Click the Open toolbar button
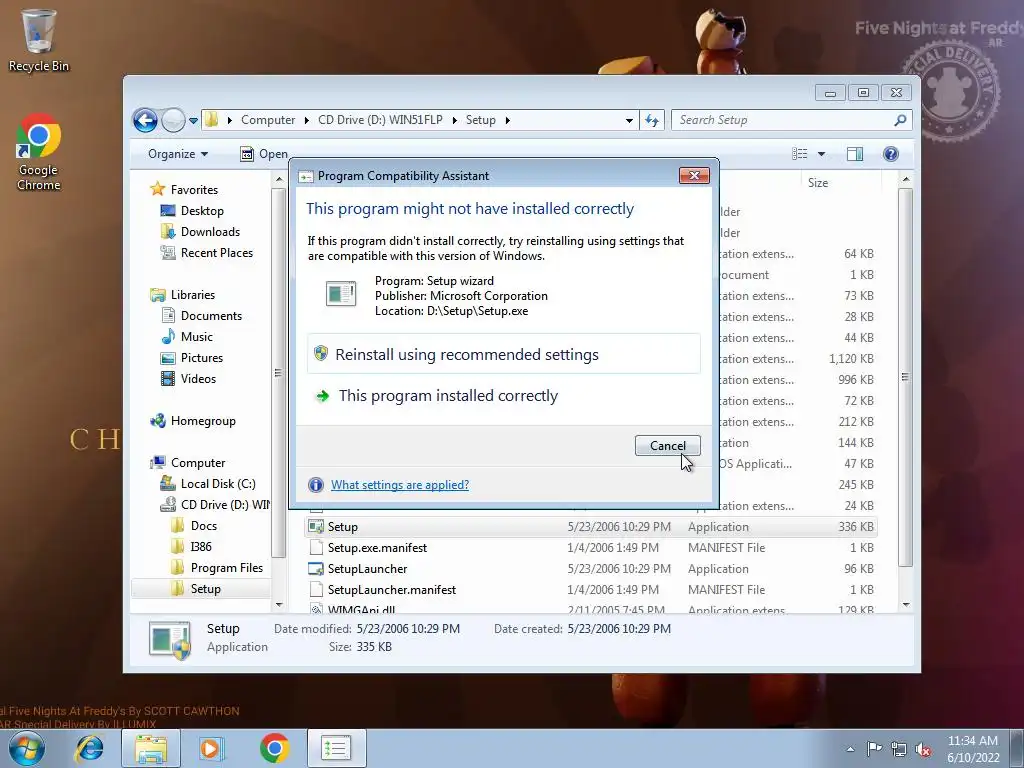 click(x=264, y=154)
